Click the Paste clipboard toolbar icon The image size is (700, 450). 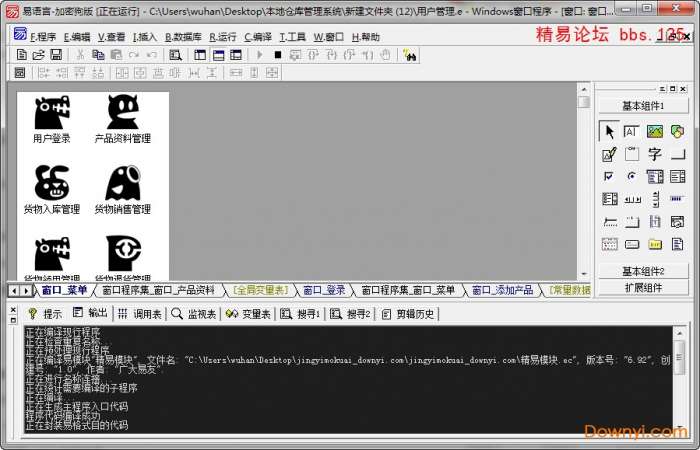pos(116,55)
